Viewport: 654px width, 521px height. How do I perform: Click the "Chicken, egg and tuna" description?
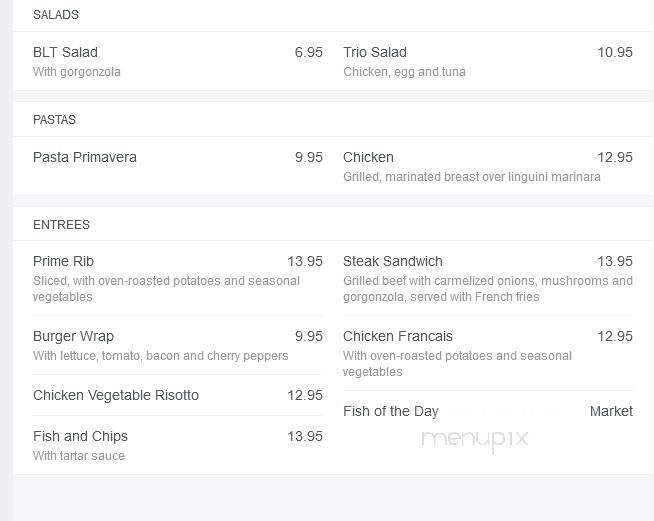(x=404, y=72)
